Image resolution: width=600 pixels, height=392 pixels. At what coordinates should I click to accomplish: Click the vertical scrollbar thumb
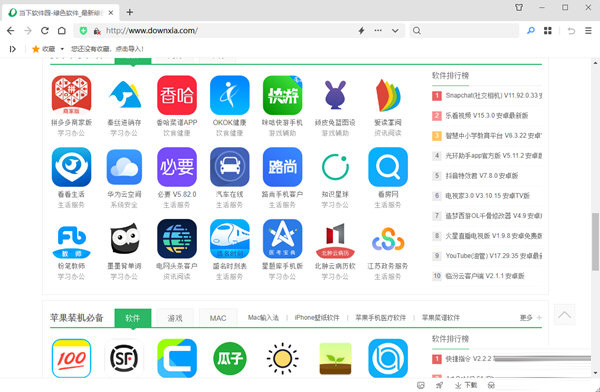595,241
